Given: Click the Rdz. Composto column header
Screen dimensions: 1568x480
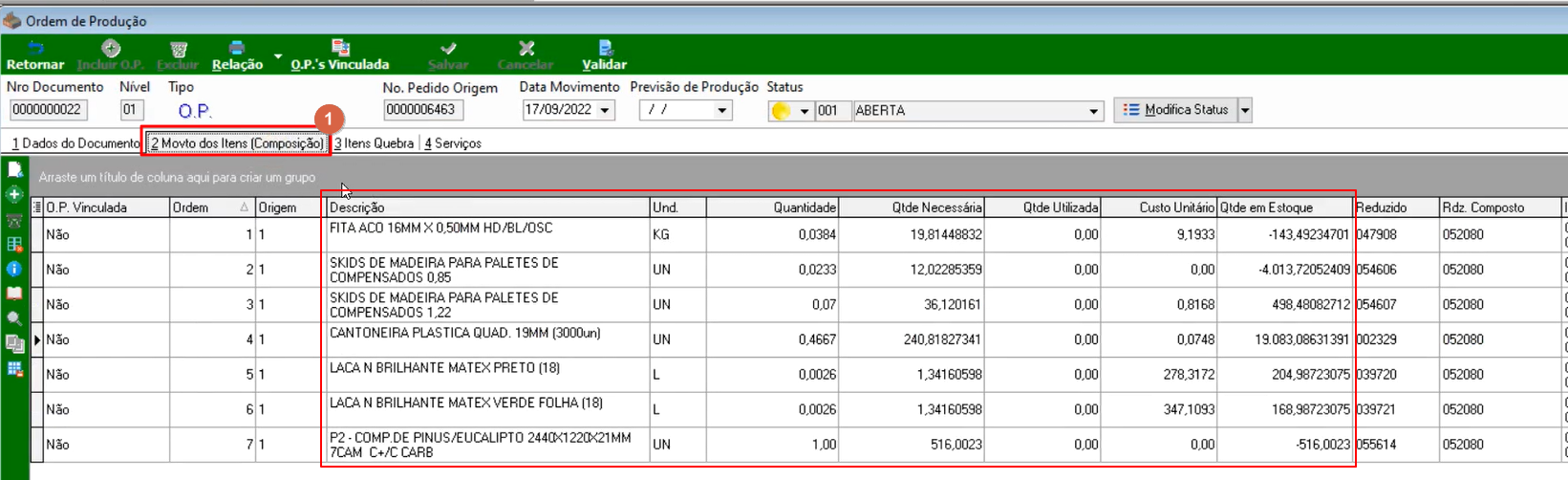Looking at the screenshot, I should pyautogui.click(x=1501, y=207).
